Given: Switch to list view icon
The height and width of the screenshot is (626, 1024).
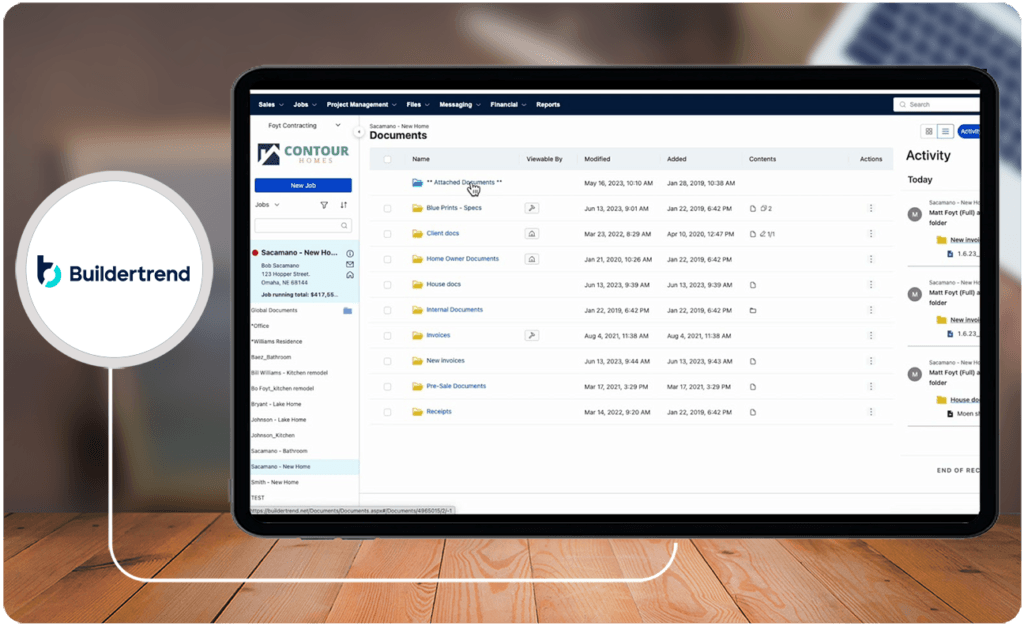Looking at the screenshot, I should point(945,132).
